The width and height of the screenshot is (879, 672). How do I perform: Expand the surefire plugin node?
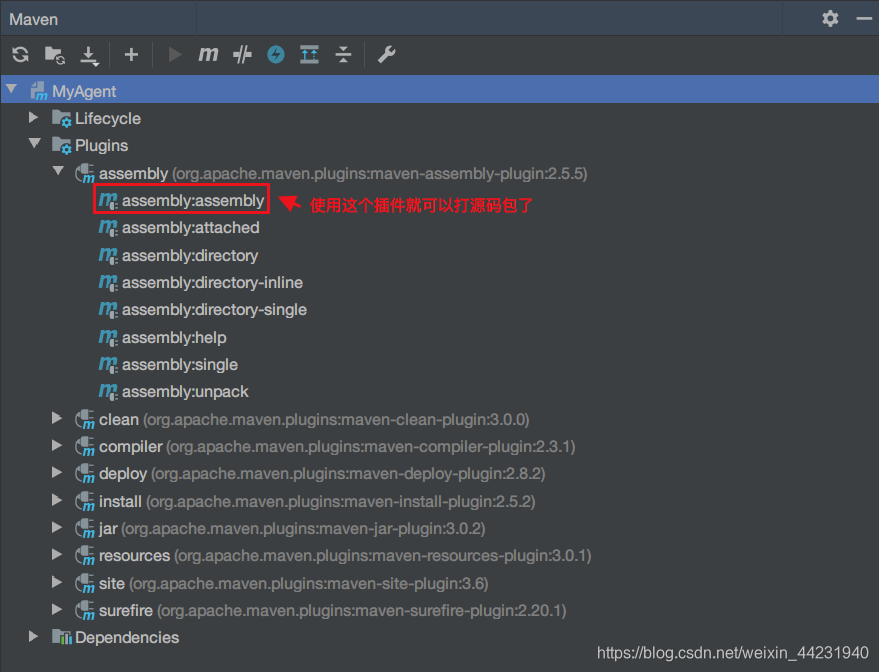57,609
